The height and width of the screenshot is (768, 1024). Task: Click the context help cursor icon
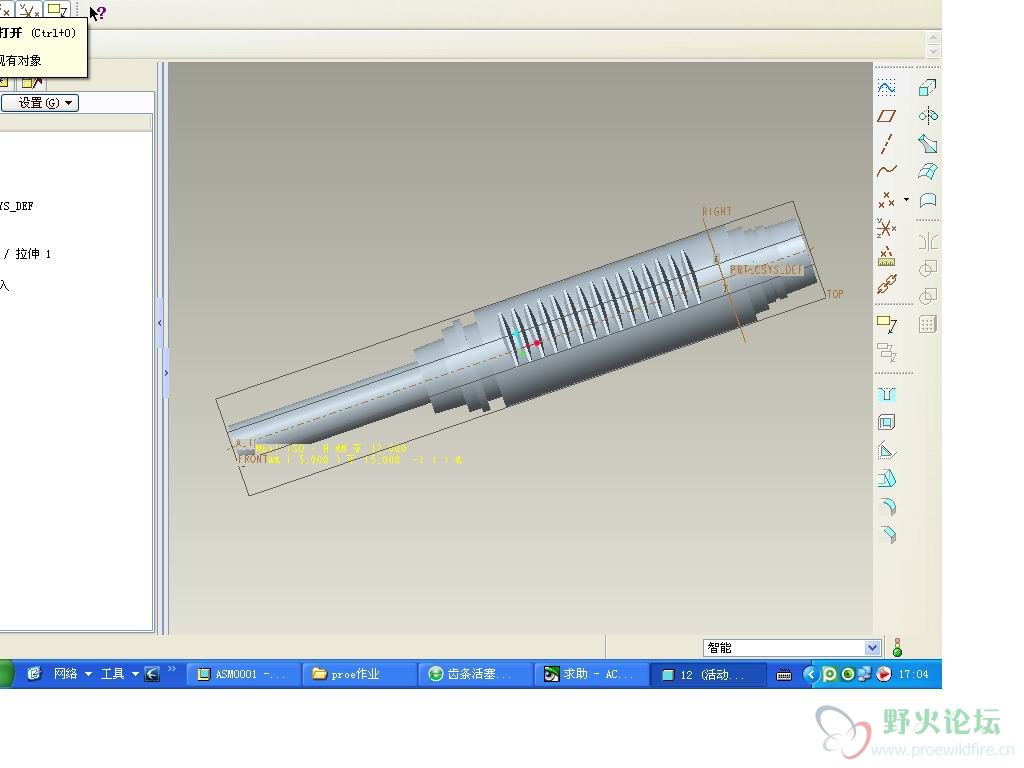97,12
